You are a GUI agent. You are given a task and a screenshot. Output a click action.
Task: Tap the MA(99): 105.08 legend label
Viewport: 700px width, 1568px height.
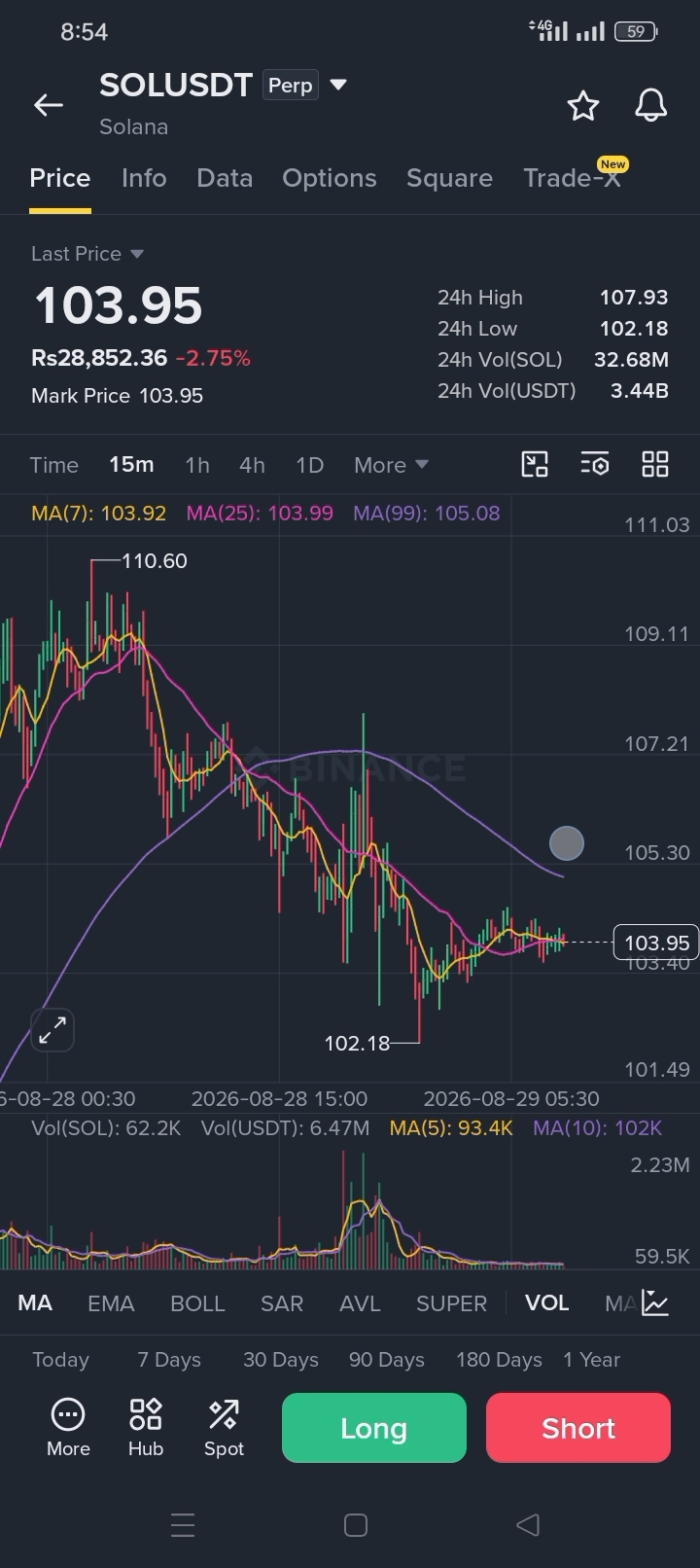coord(427,513)
